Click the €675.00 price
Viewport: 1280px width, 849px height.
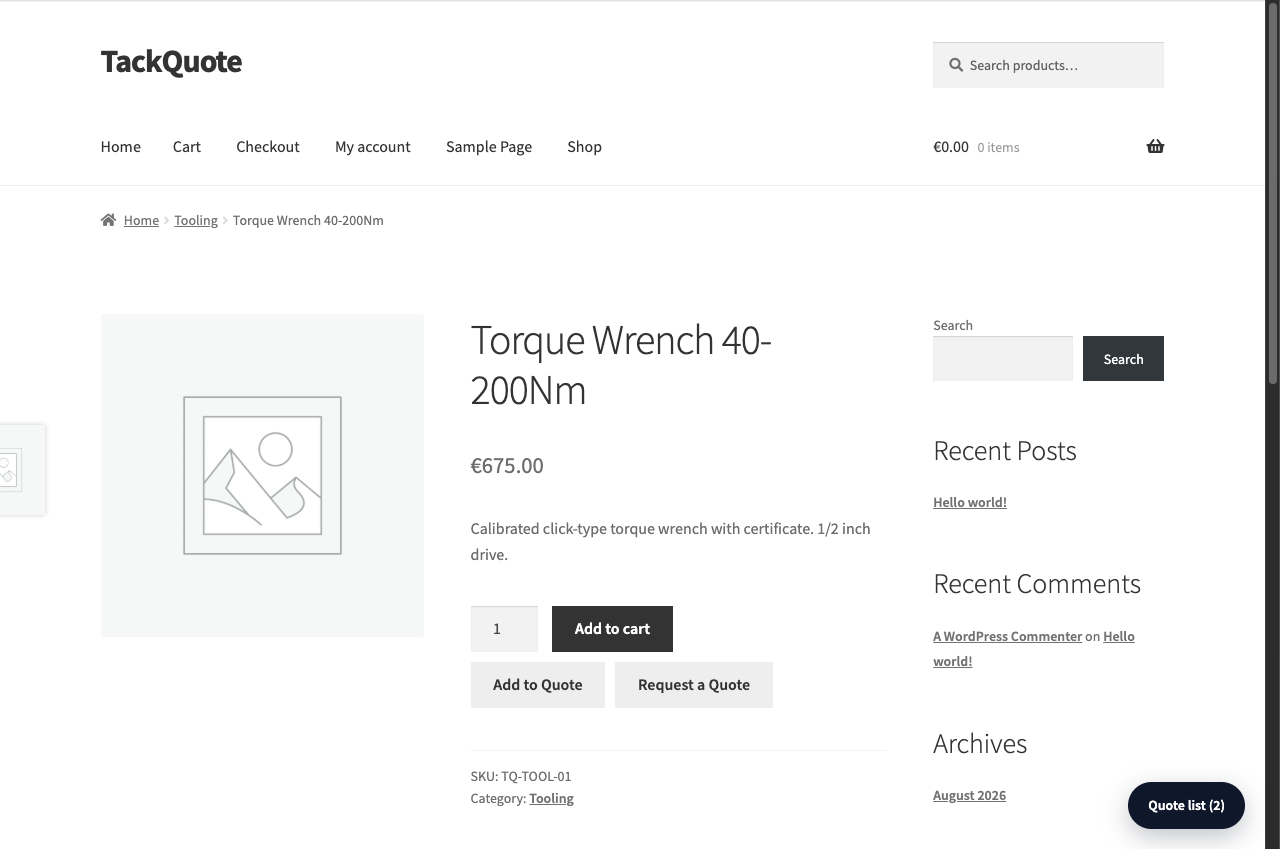pyautogui.click(x=507, y=466)
